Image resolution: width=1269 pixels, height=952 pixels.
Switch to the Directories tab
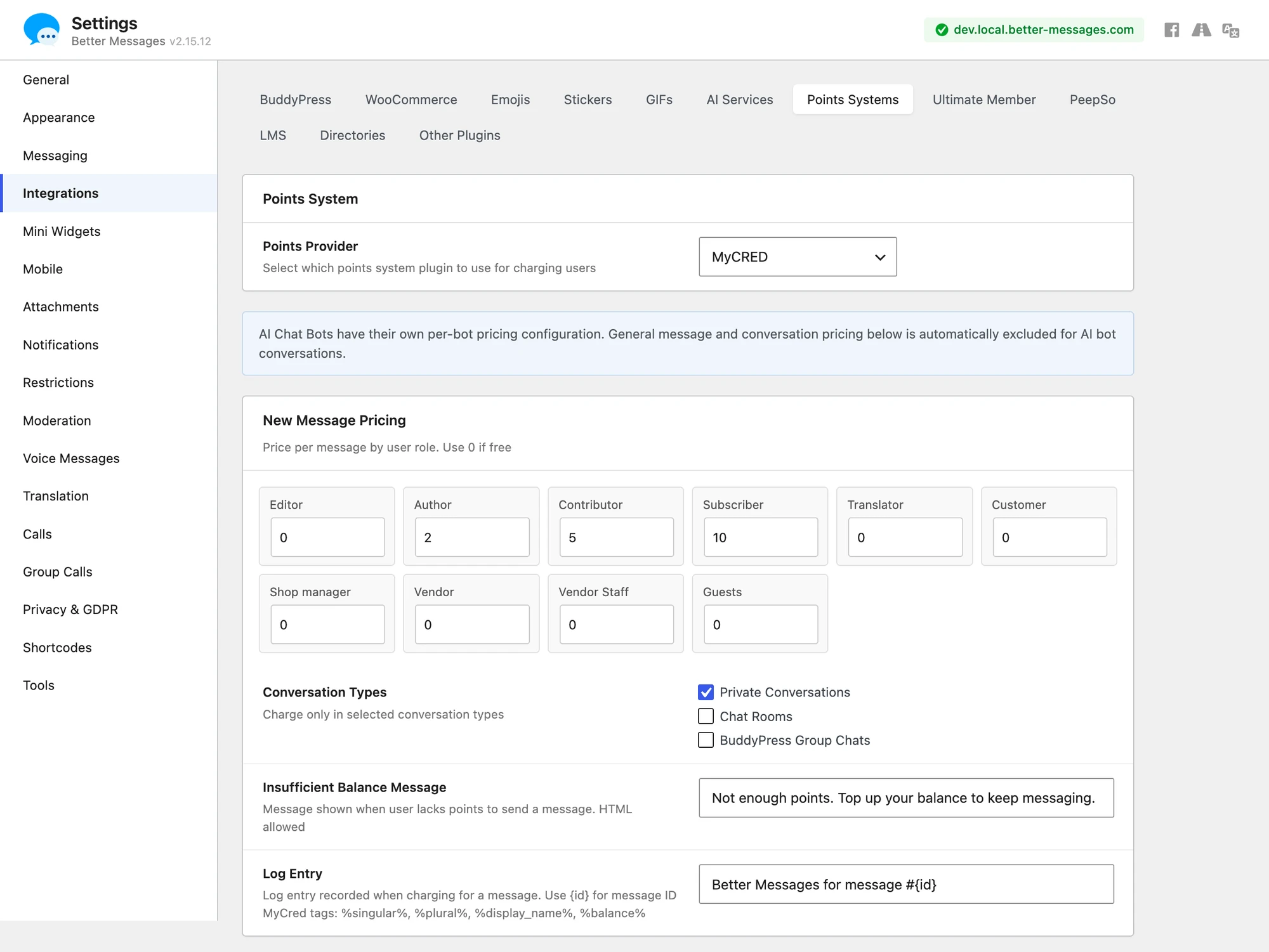pos(352,135)
